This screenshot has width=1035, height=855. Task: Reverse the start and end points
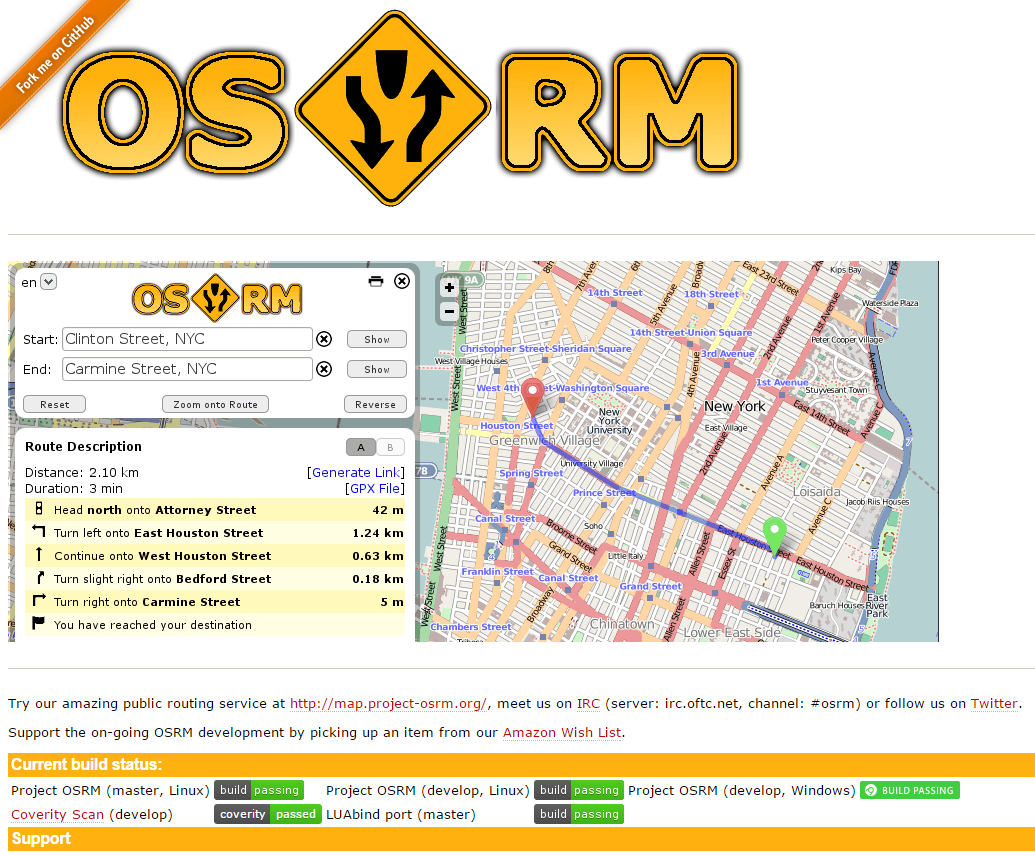(375, 403)
